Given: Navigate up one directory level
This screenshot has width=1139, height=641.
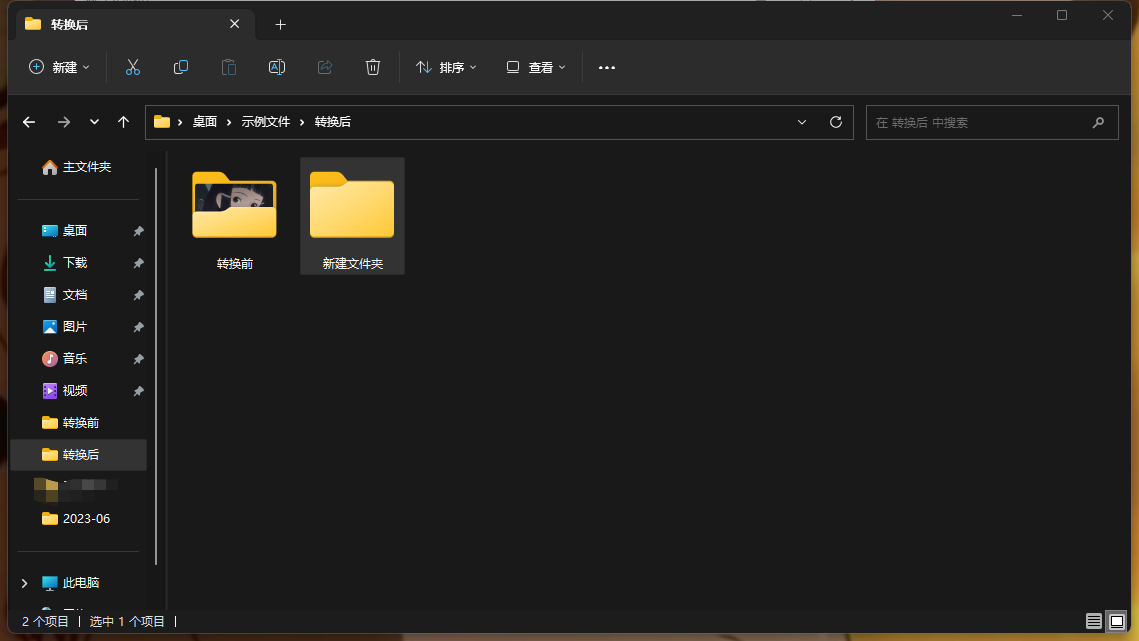Looking at the screenshot, I should pyautogui.click(x=123, y=122).
